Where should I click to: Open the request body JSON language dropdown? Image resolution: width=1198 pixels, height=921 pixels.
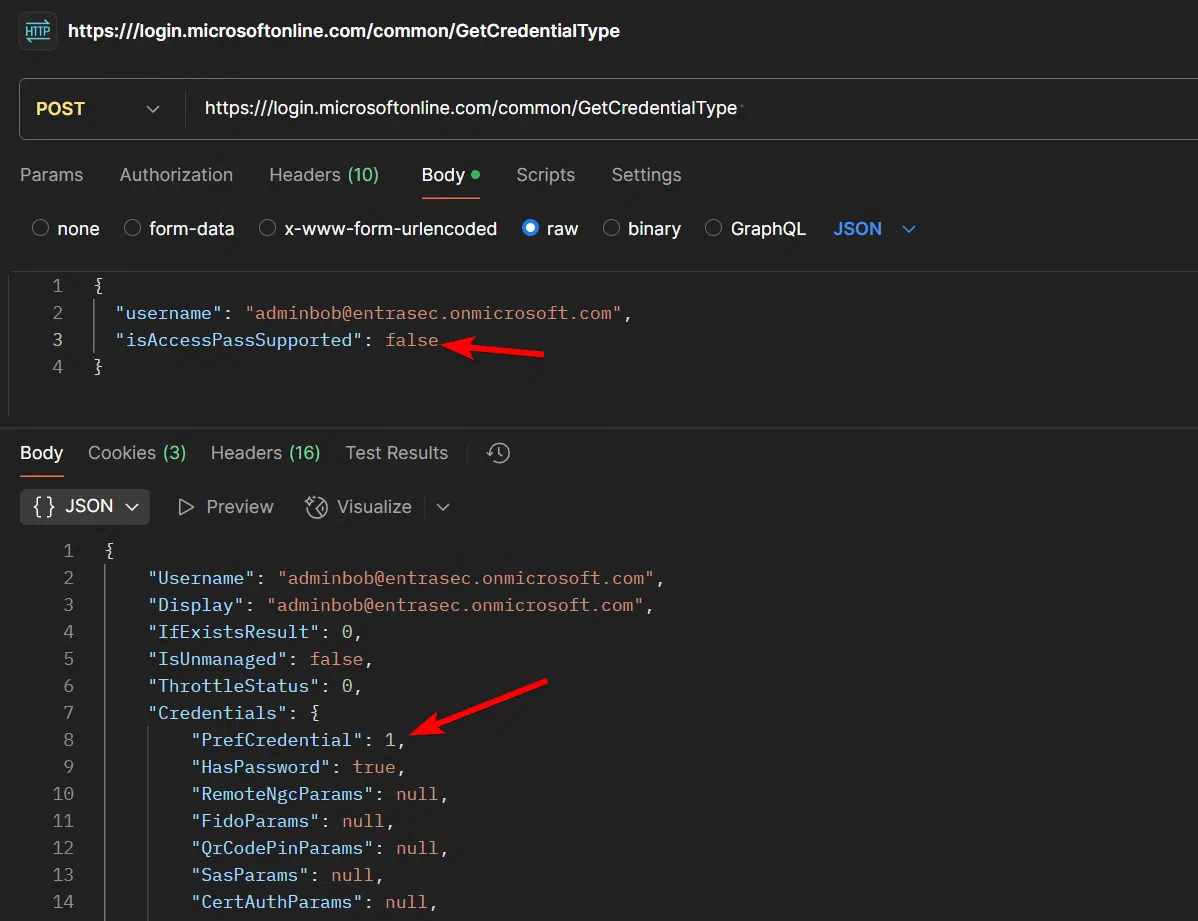[874, 229]
